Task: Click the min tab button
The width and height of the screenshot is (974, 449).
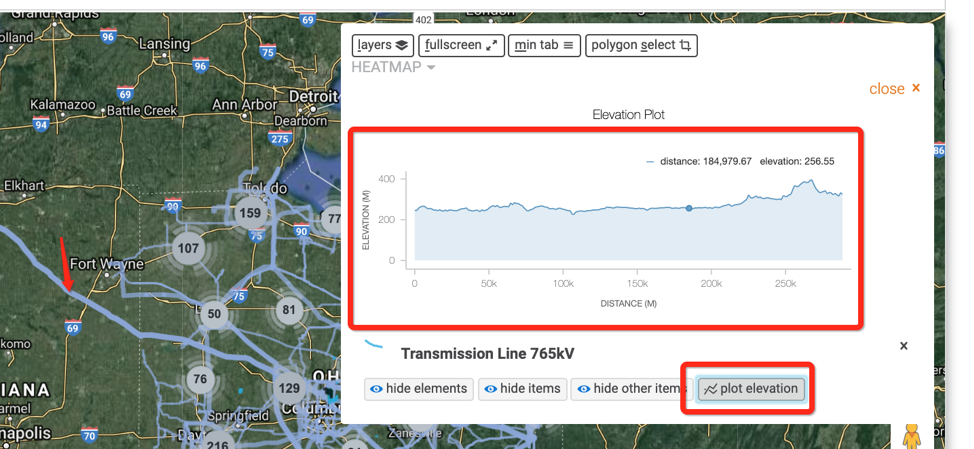Action: (544, 45)
